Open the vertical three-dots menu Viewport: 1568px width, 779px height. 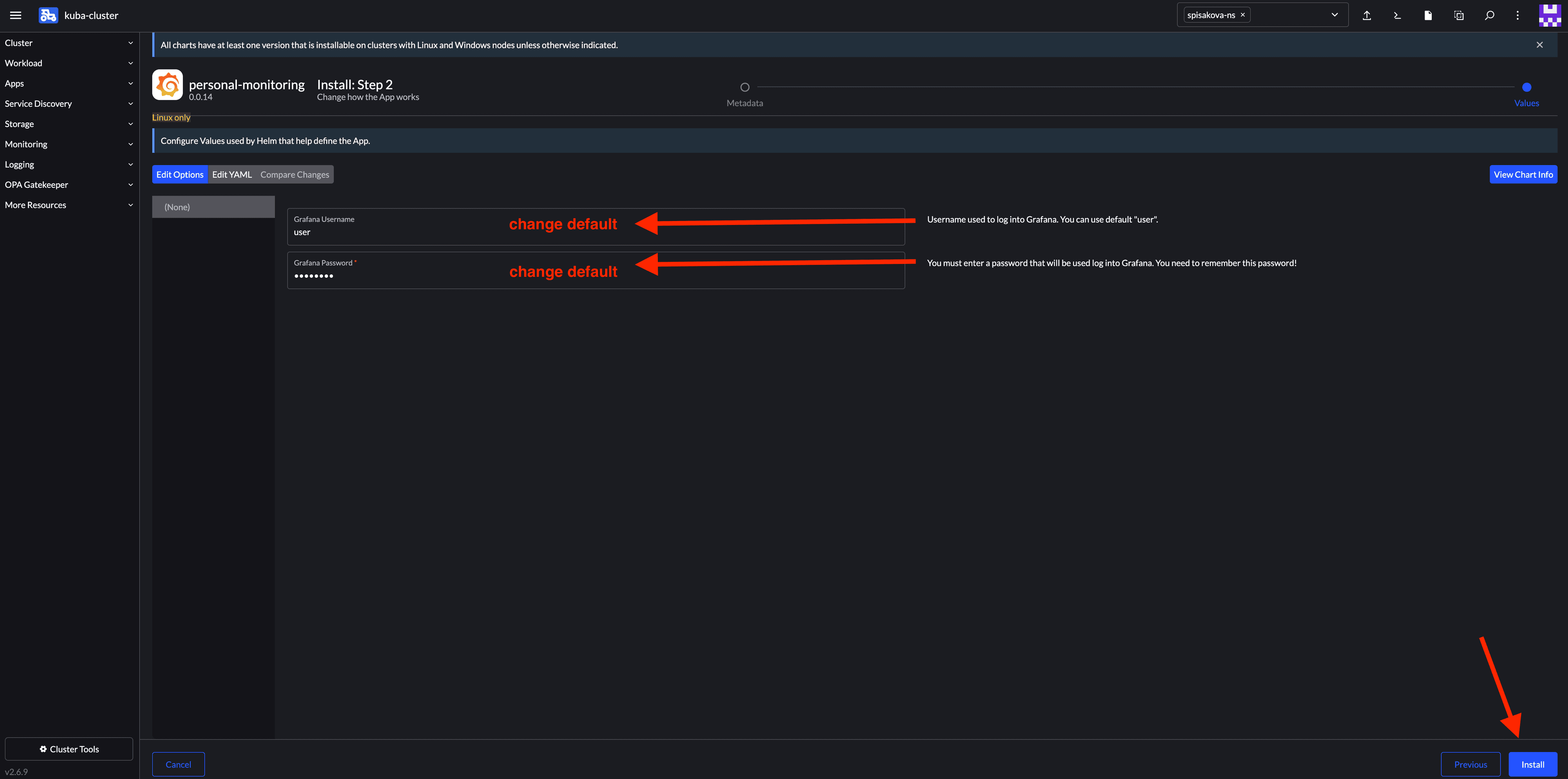tap(1517, 15)
